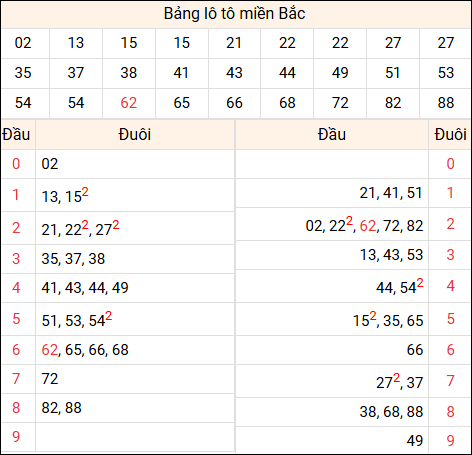This screenshot has width=472, height=455.
Task: Select the red Đầu digit 7 in left table
Action: [x=16, y=379]
